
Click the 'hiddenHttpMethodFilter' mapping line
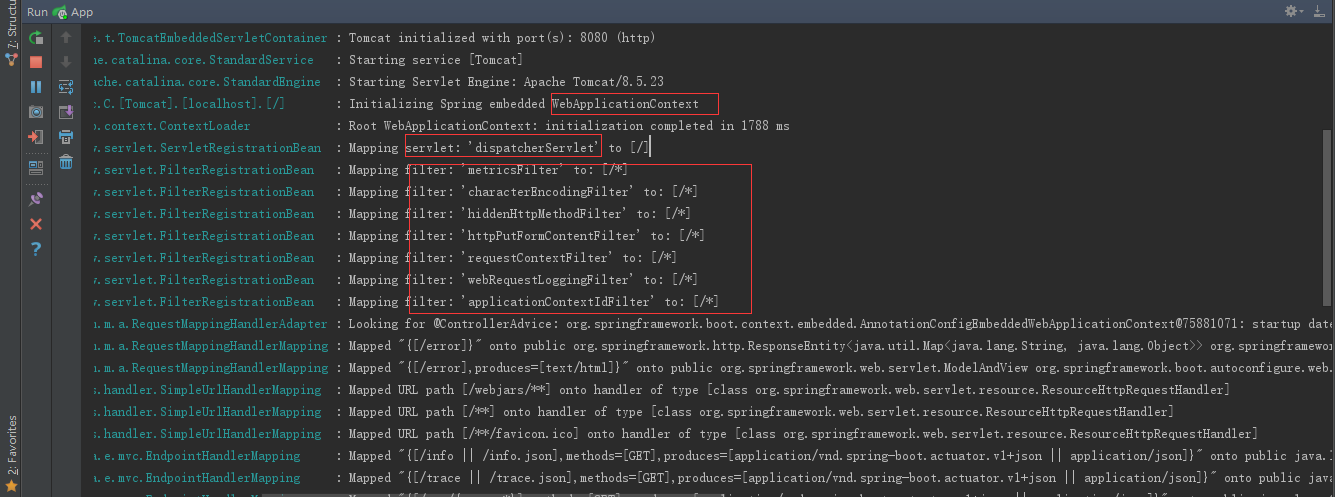520,214
